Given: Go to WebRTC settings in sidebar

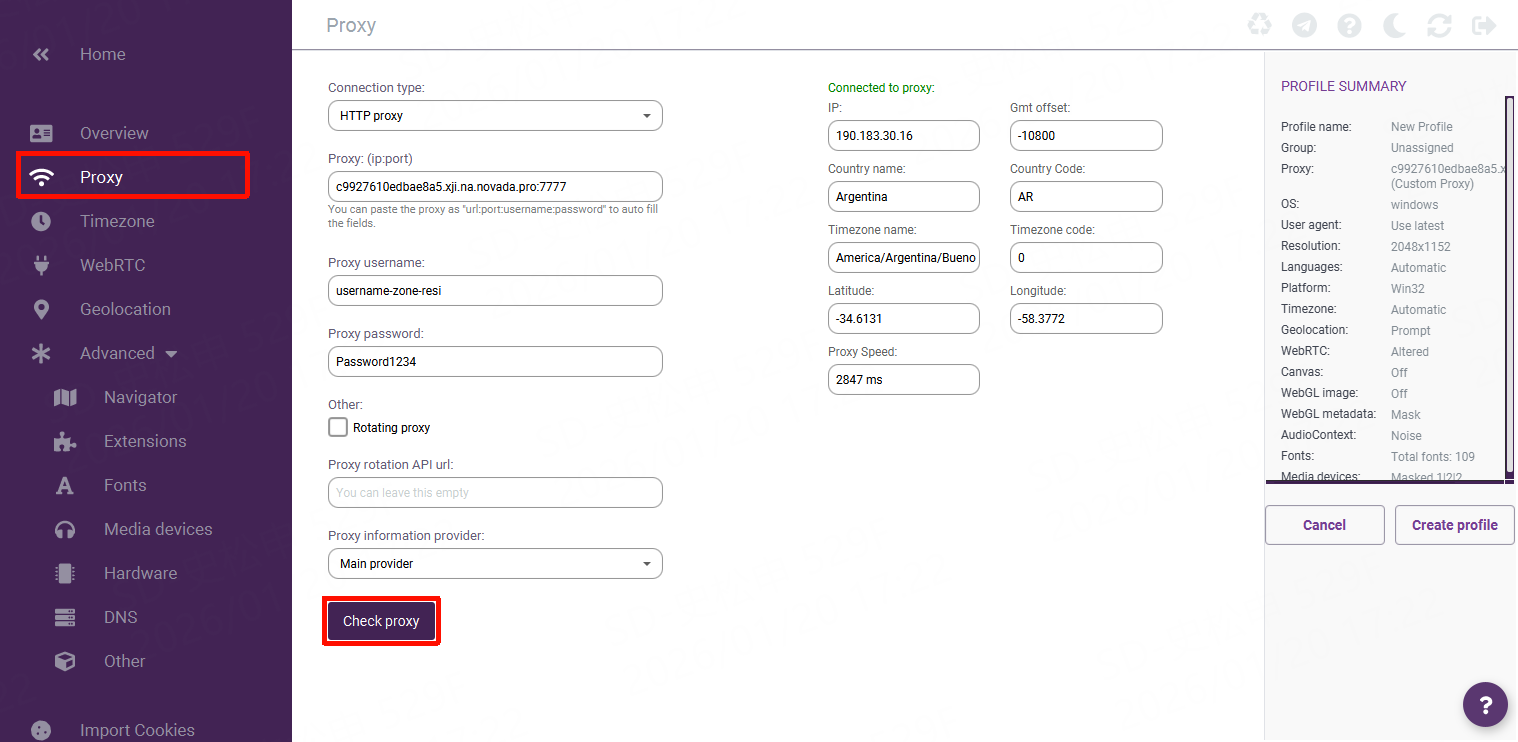Looking at the screenshot, I should pos(112,265).
